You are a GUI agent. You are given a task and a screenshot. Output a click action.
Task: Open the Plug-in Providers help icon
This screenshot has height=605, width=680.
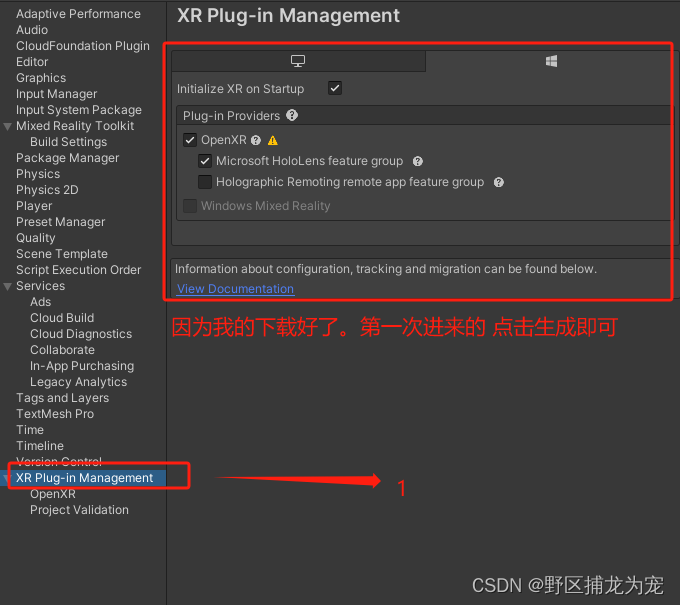(x=292, y=115)
